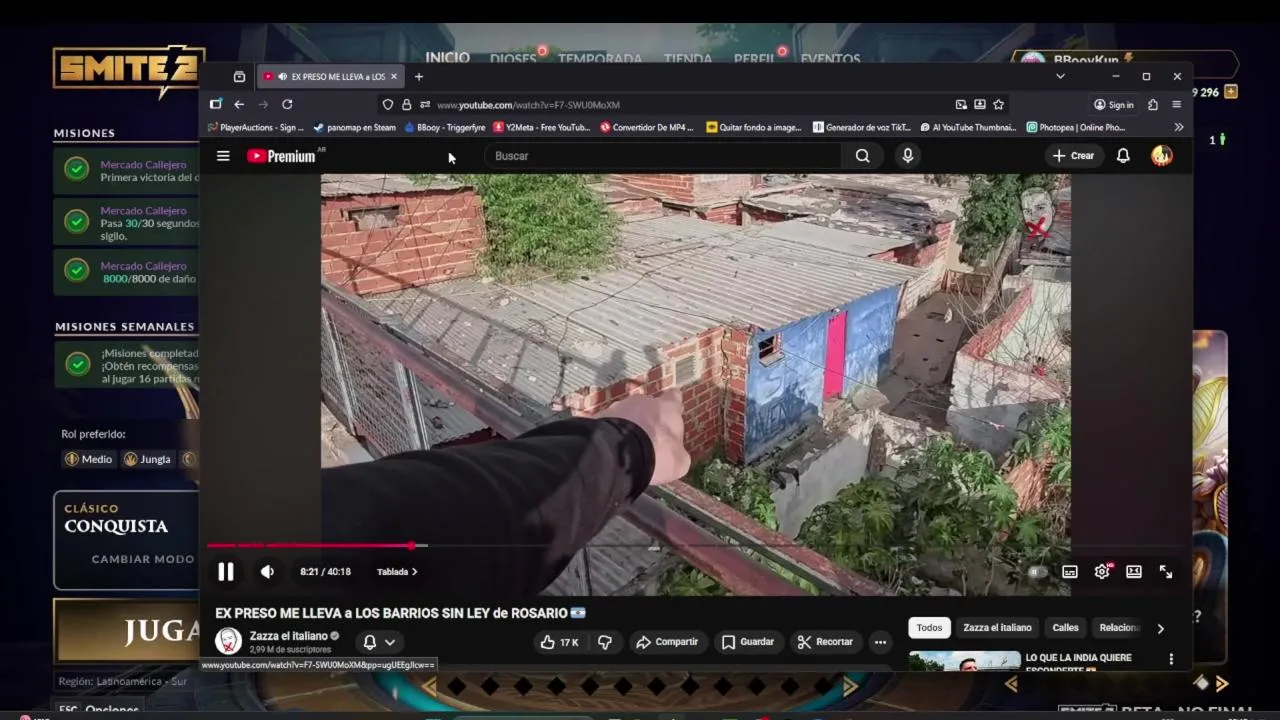Screen dimensions: 1280x720
Task: Pause the YouTube video
Action: [x=226, y=572]
